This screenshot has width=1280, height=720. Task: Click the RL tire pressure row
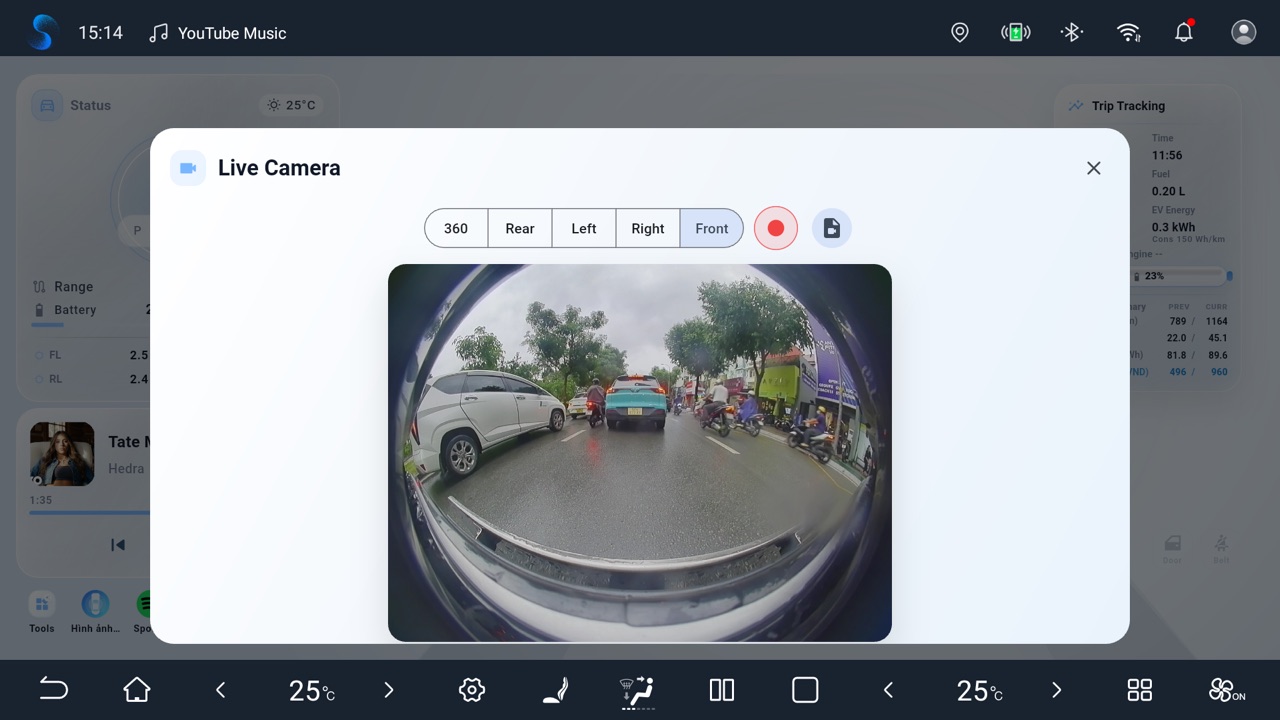tap(91, 379)
